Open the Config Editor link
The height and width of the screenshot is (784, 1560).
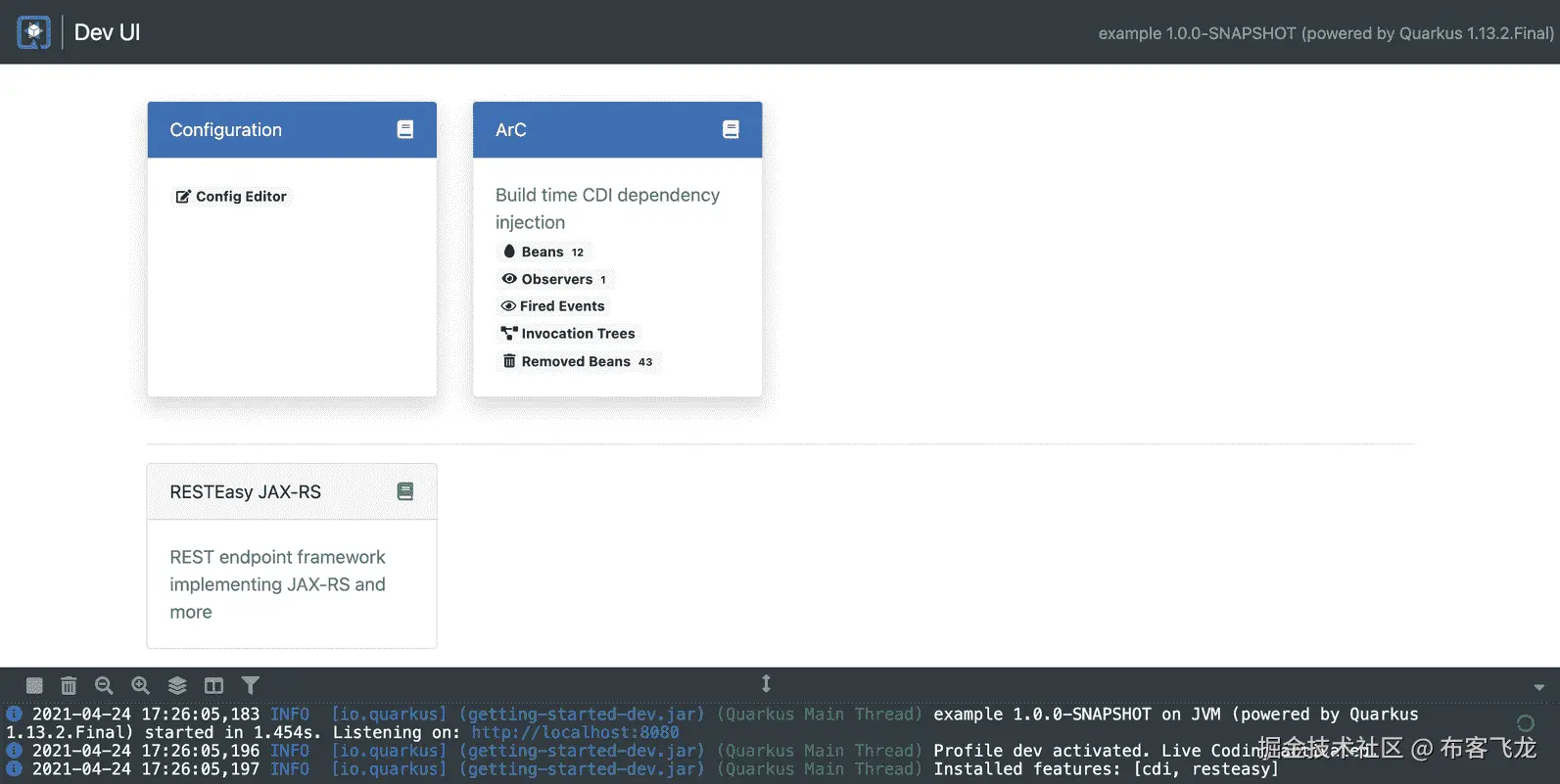[231, 197]
